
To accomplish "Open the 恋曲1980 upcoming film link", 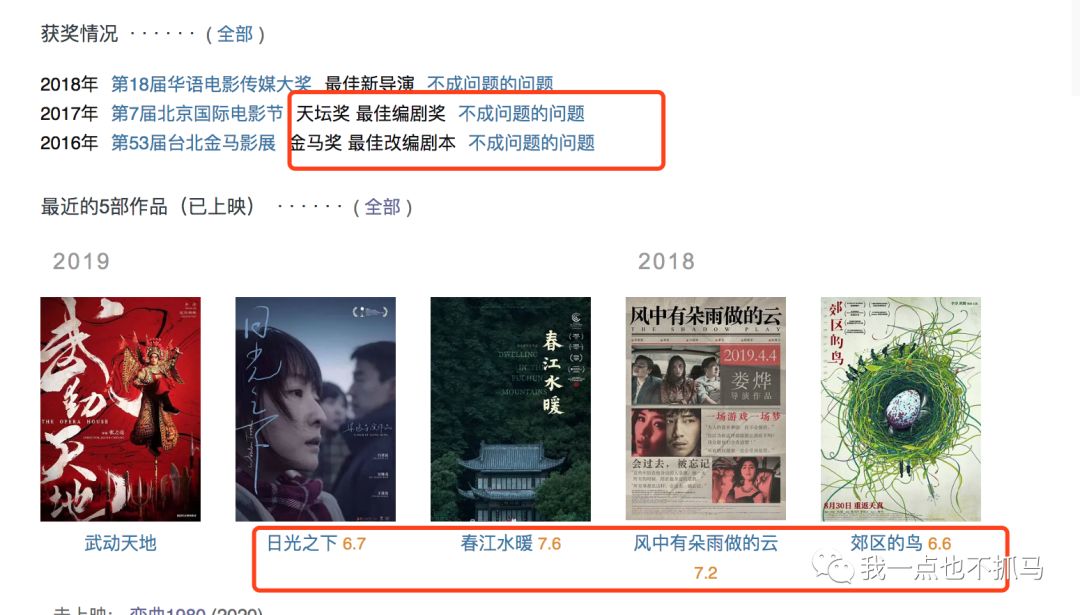I will coord(167,611).
